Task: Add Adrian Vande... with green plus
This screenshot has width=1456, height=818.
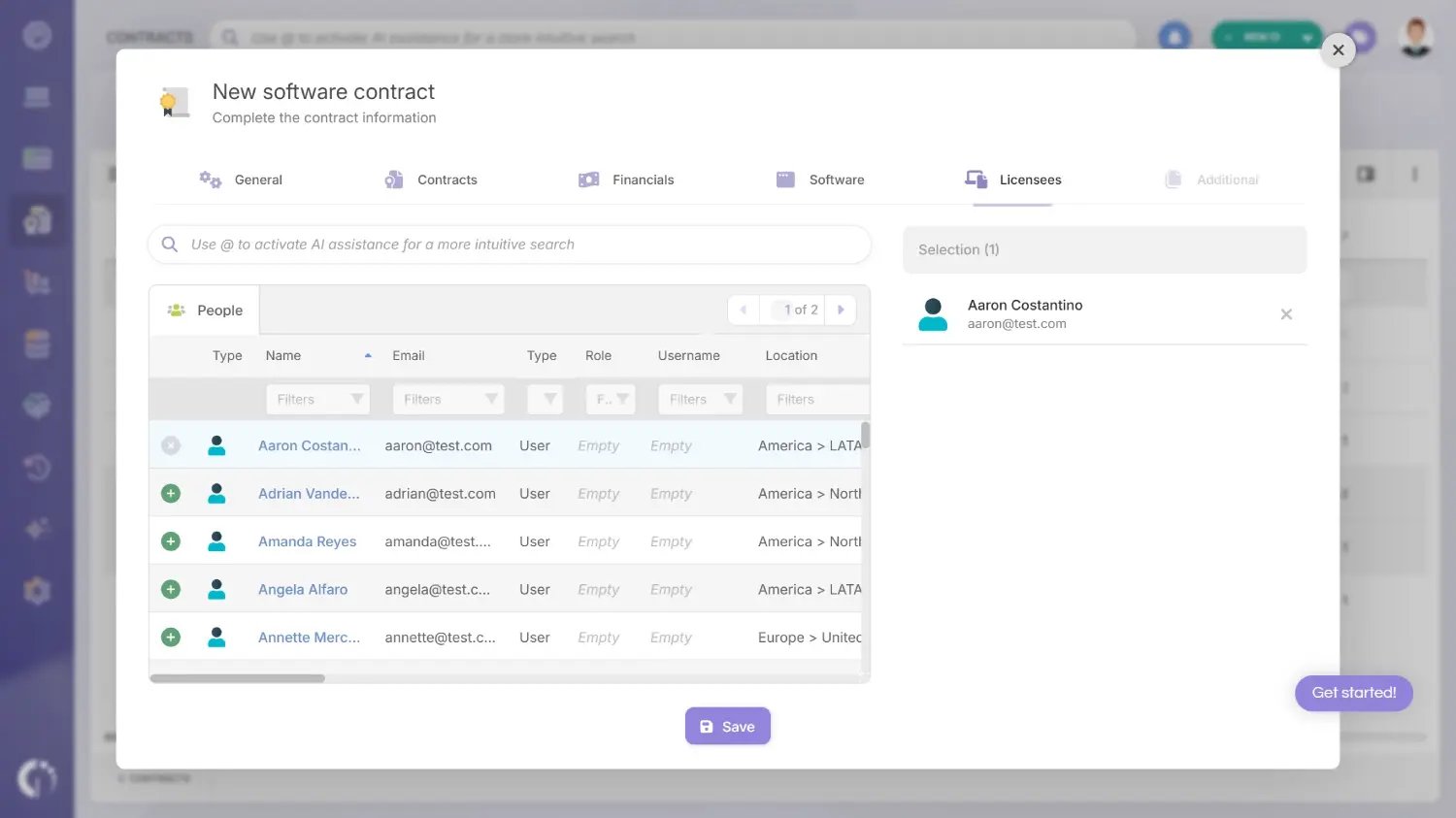Action: (x=171, y=493)
